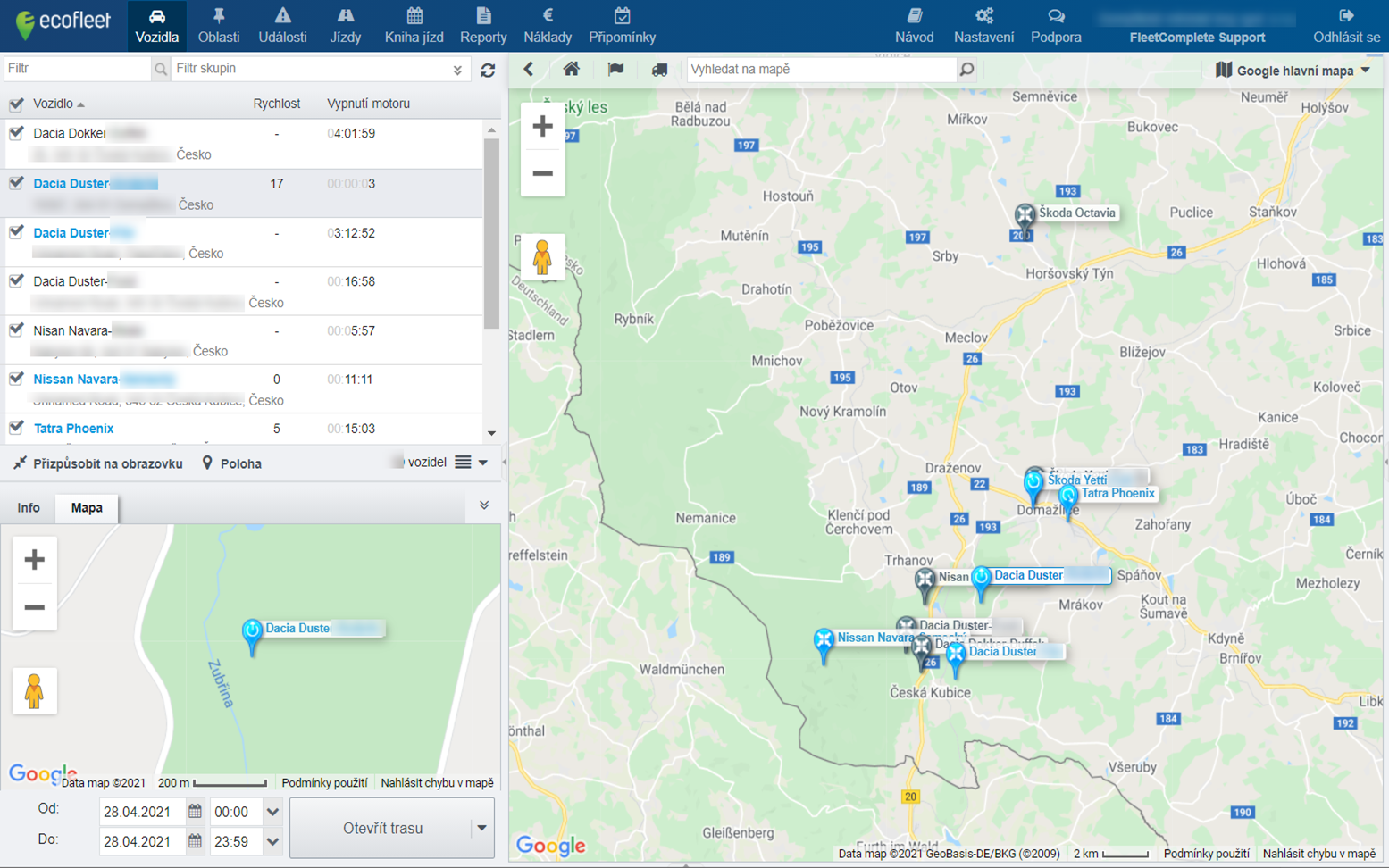Click the main map Street View pegman

542,257
